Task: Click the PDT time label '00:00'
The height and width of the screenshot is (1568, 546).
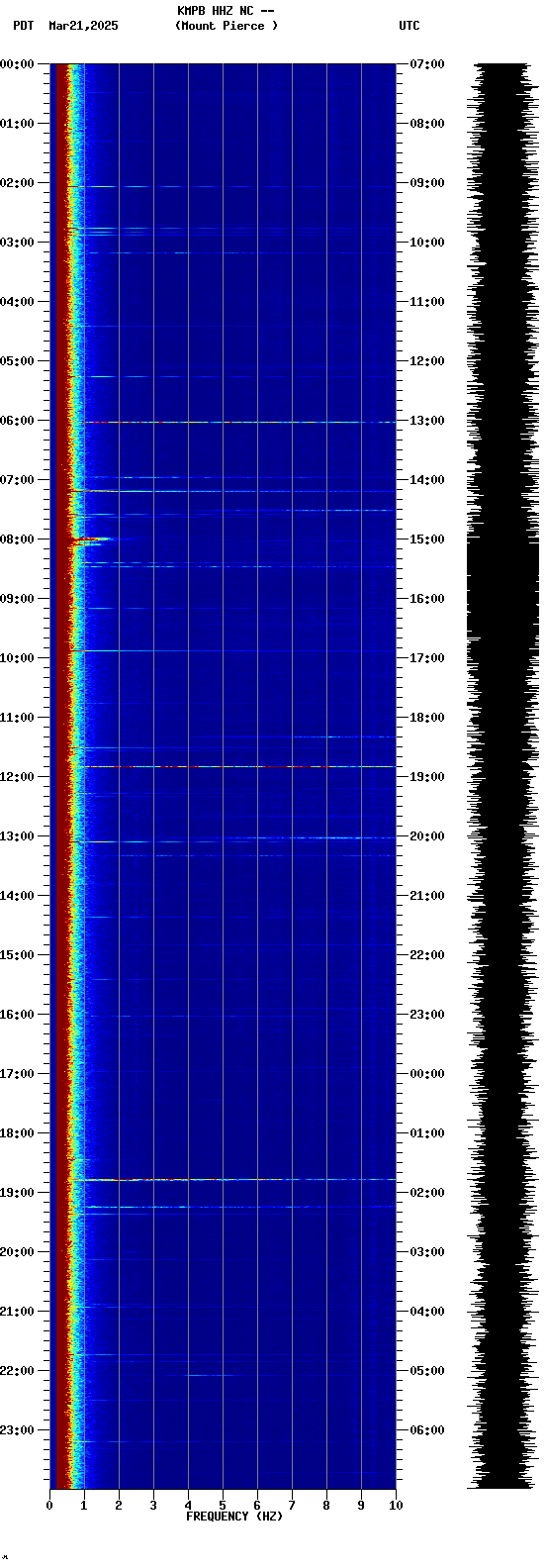Action: (17, 64)
